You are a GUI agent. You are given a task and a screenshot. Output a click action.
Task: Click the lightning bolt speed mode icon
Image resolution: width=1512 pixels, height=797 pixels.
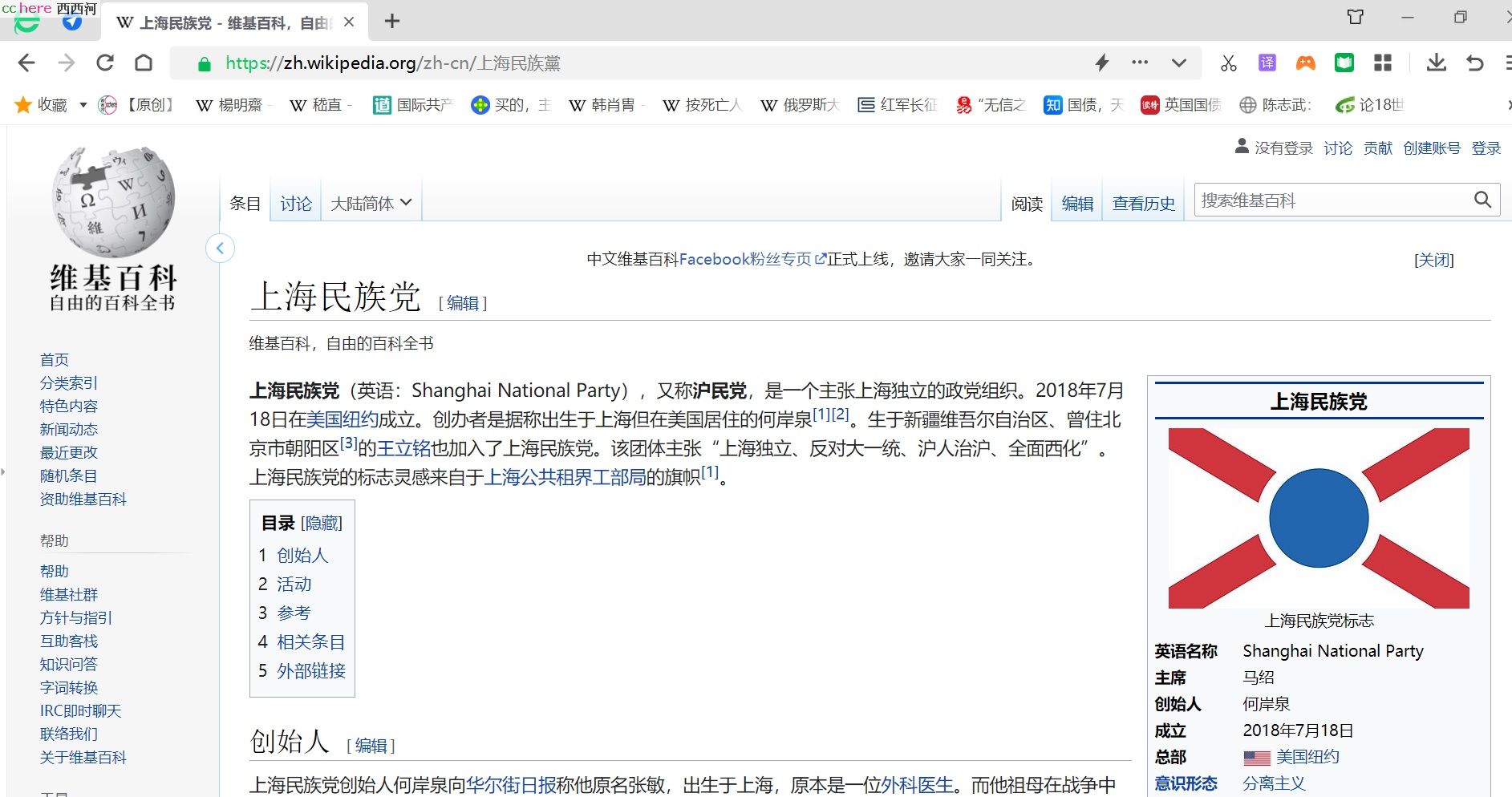1102,63
